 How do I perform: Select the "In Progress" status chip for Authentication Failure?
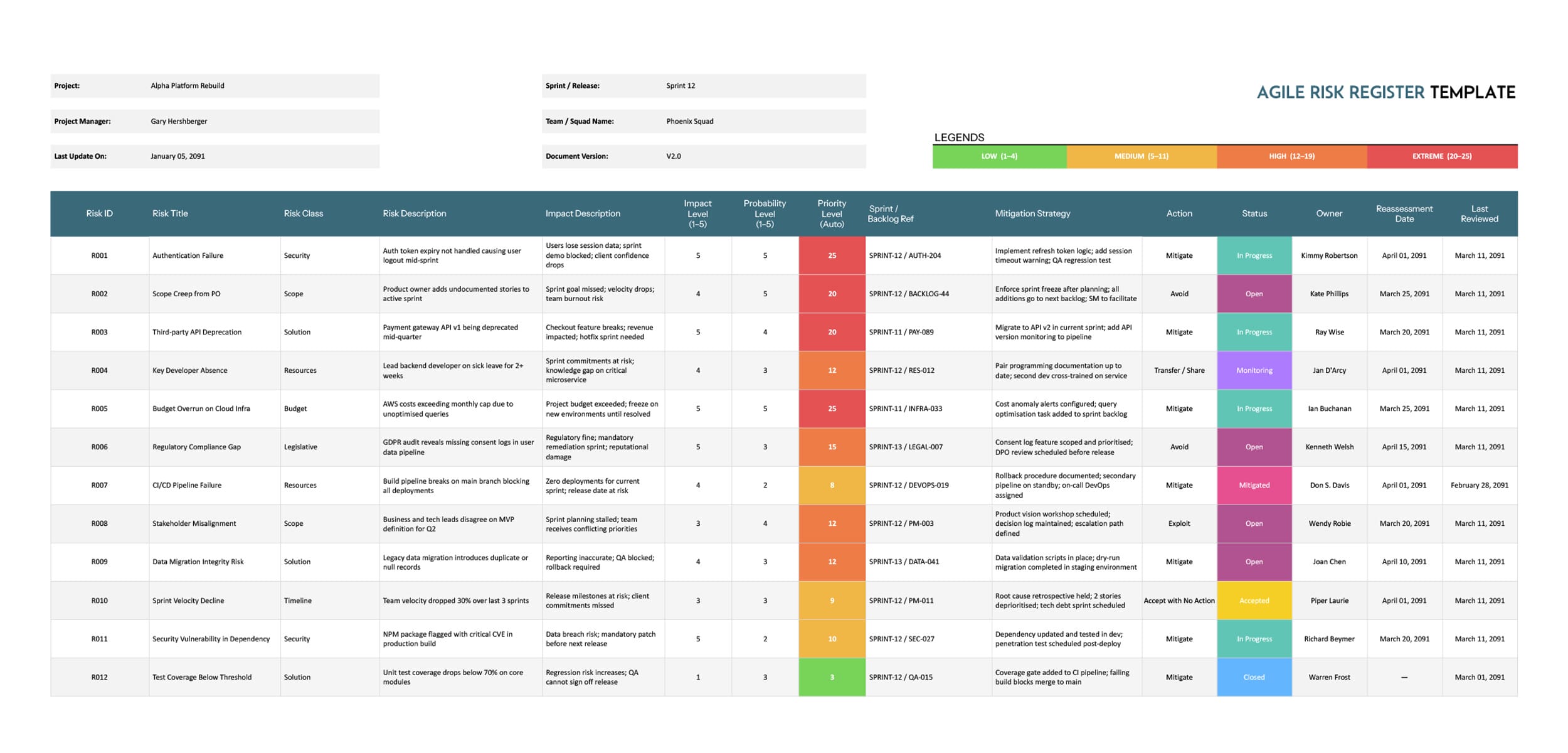coord(1254,255)
